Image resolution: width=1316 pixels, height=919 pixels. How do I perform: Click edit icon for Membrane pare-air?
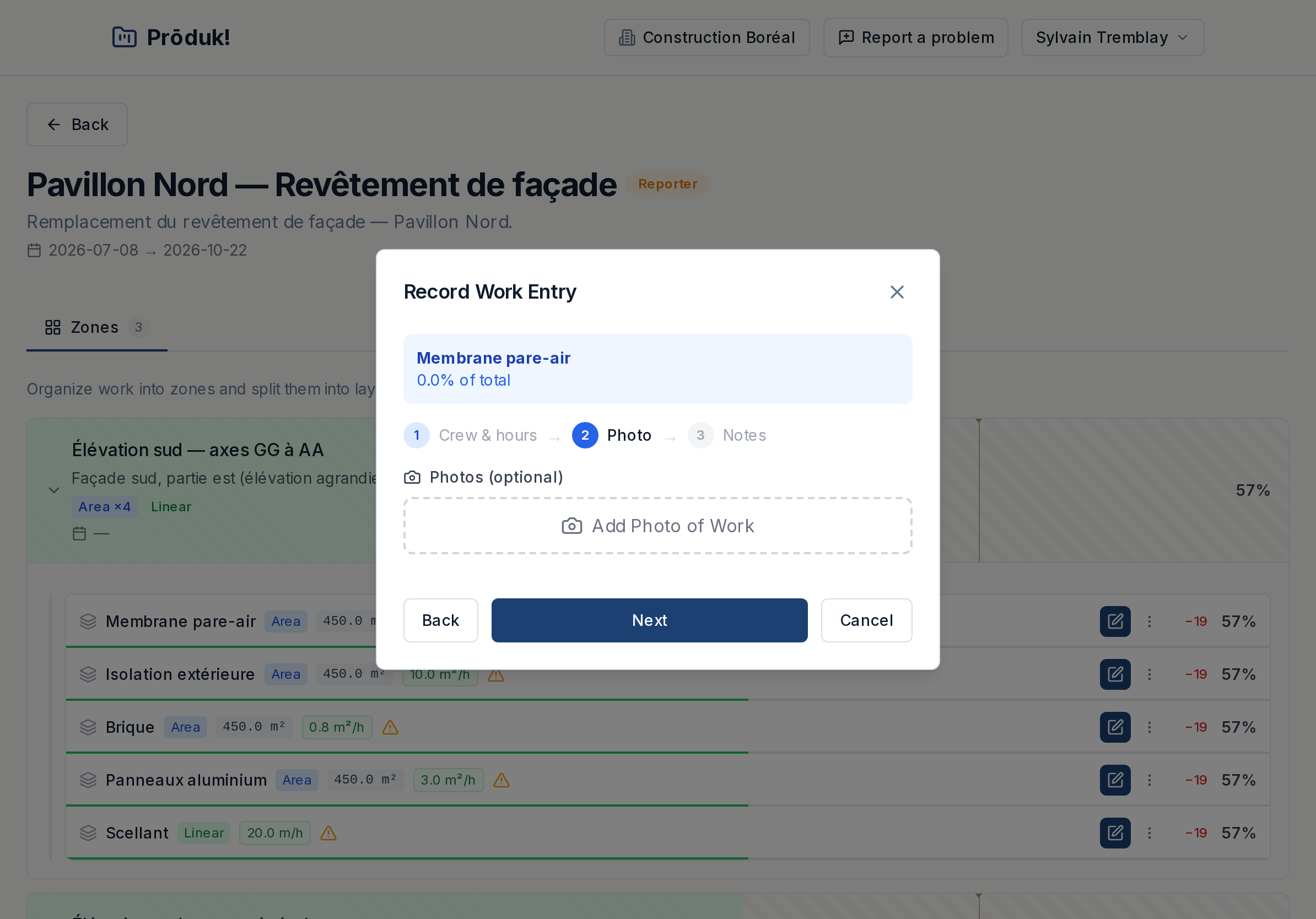[1115, 621]
